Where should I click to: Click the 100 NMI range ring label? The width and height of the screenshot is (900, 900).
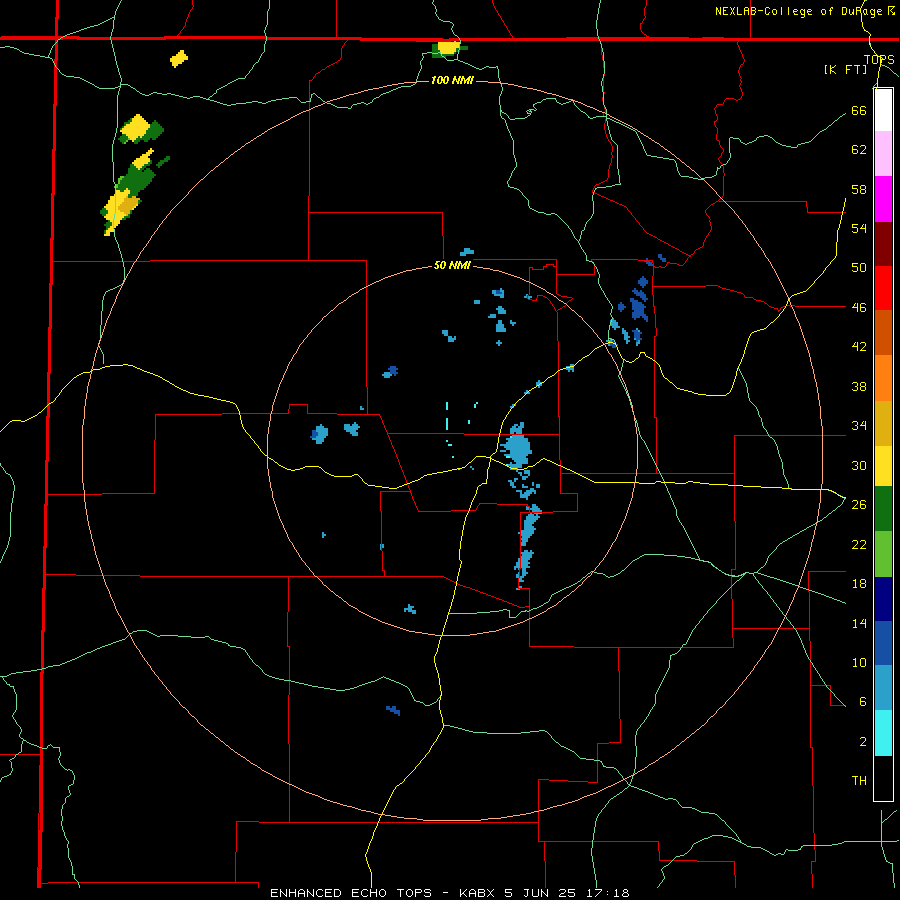pos(452,80)
